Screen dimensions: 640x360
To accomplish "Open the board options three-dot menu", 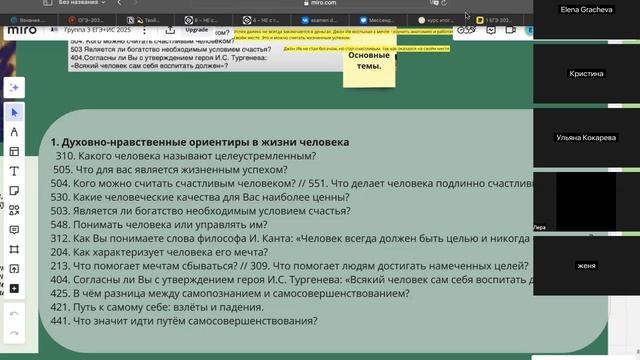I will (x=144, y=31).
